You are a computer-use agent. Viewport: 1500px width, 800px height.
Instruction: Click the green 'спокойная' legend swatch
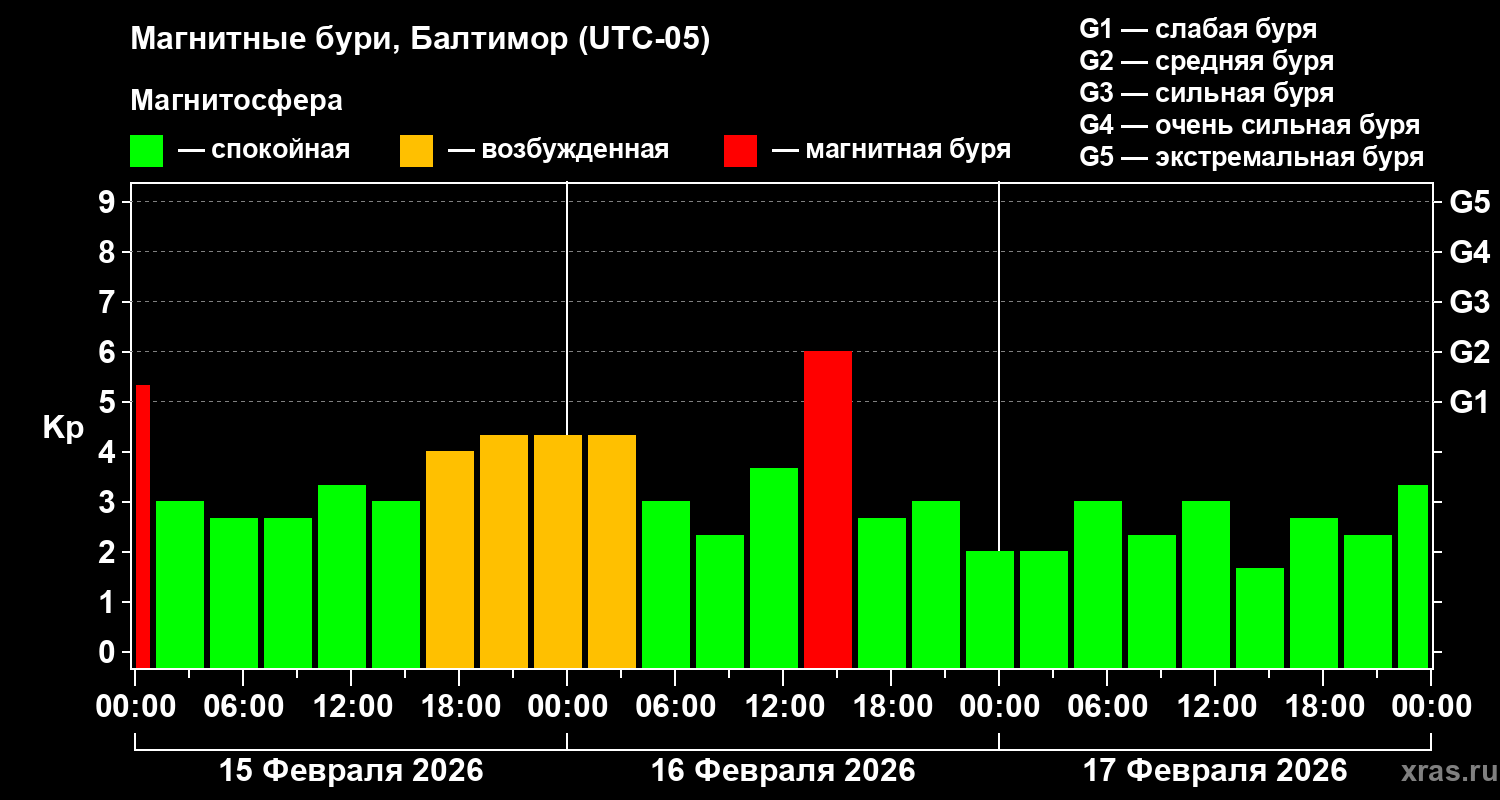[x=147, y=151]
